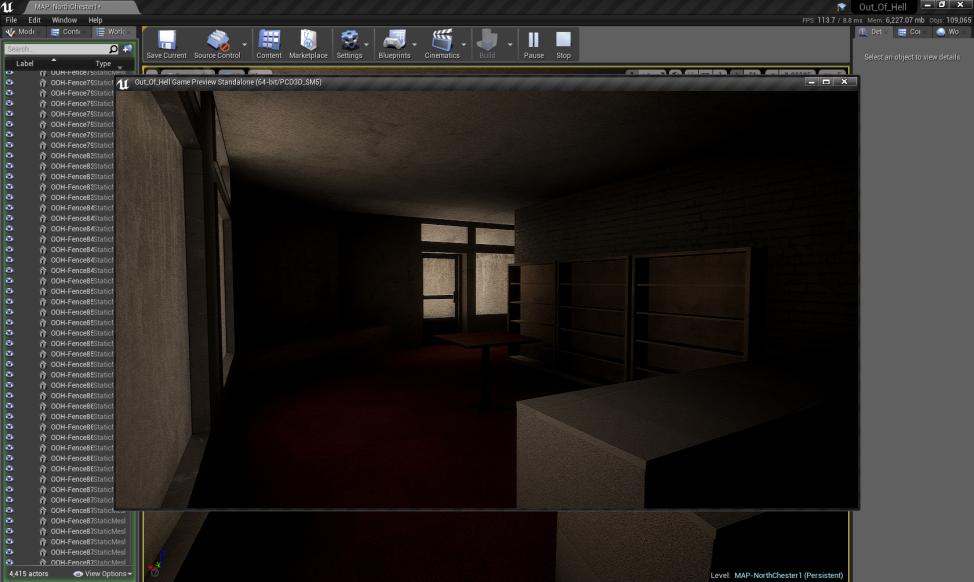
Task: Expand the Source Control dropdown arrow
Action: click(x=246, y=44)
